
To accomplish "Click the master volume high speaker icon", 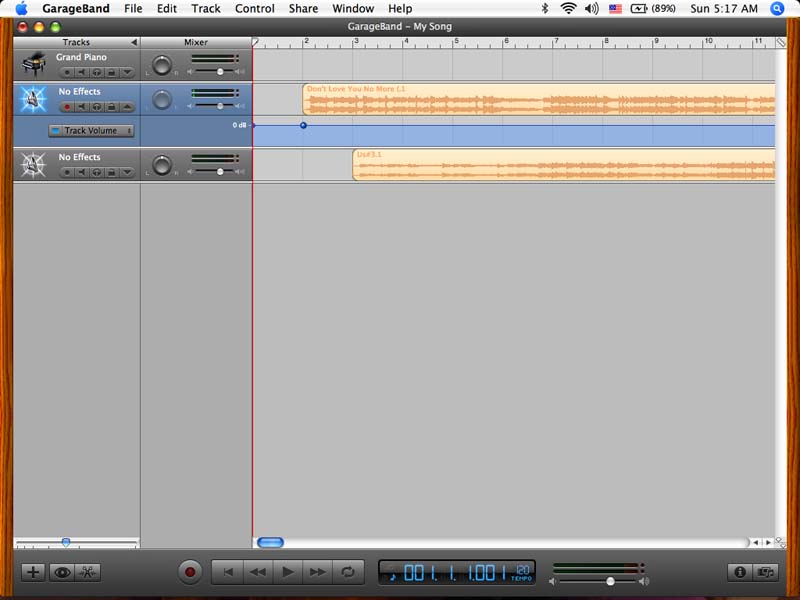I will pyautogui.click(x=644, y=581).
